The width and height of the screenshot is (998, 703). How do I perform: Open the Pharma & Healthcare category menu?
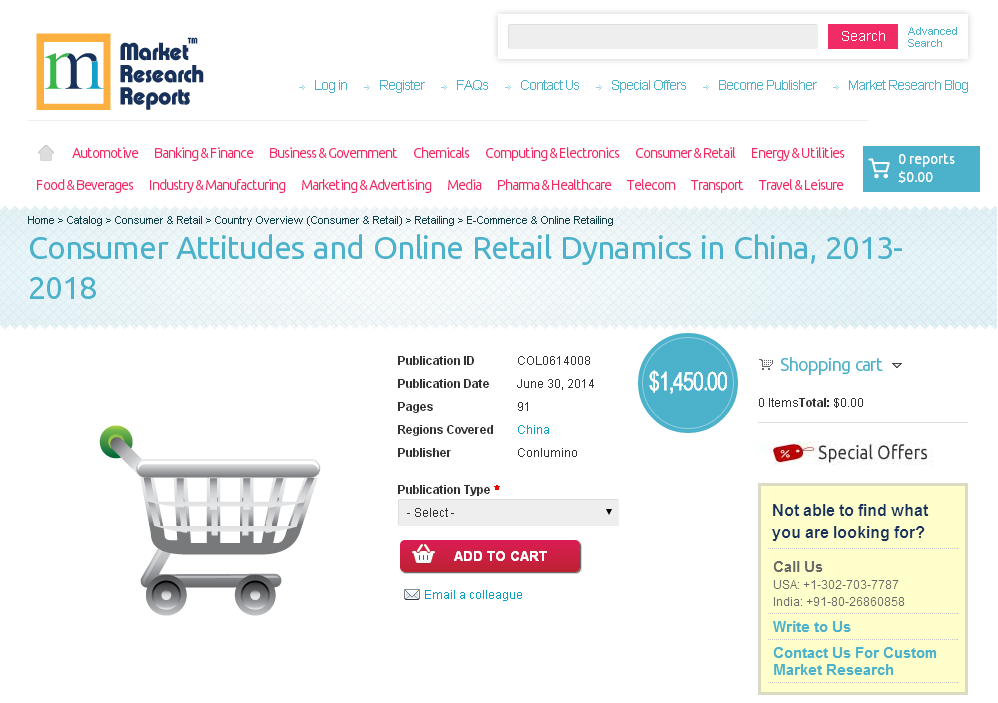(554, 185)
